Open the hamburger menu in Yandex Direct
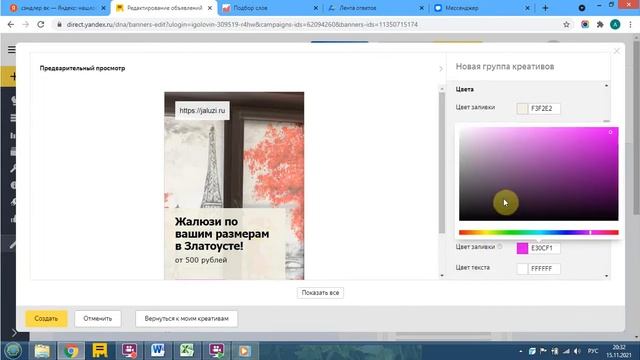This screenshot has width=640, height=360. pos(11,50)
